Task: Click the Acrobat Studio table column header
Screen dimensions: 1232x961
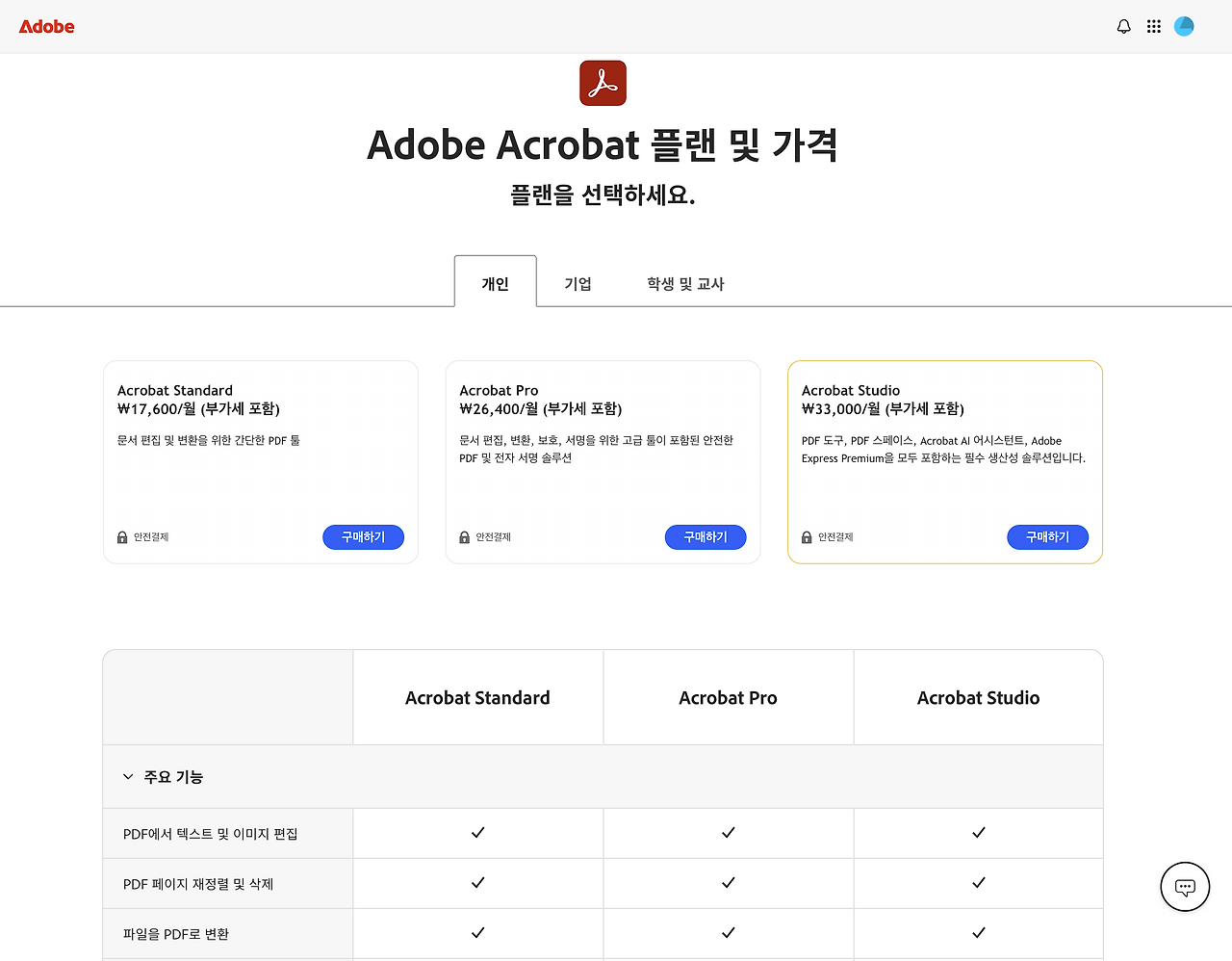Action: pos(978,698)
